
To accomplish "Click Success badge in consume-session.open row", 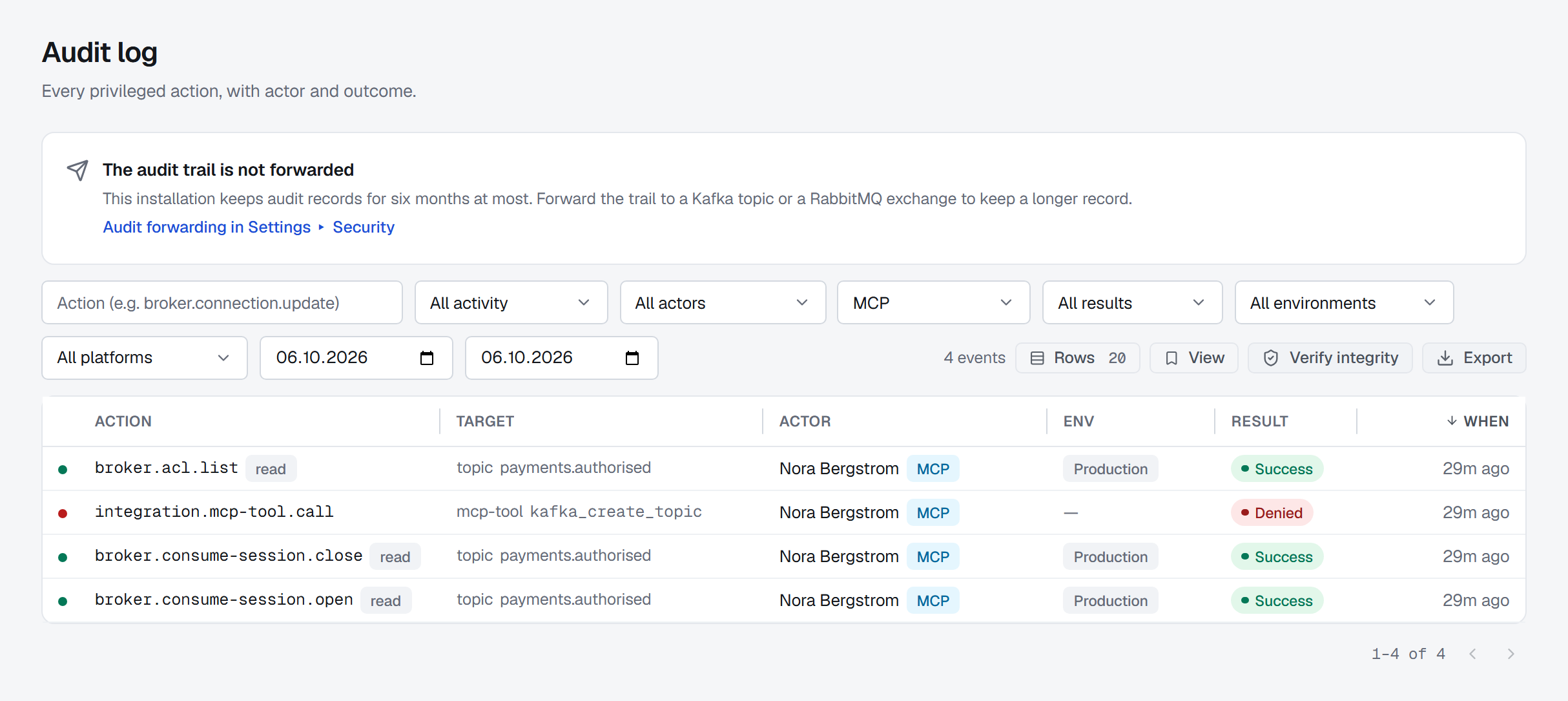I will [x=1277, y=601].
